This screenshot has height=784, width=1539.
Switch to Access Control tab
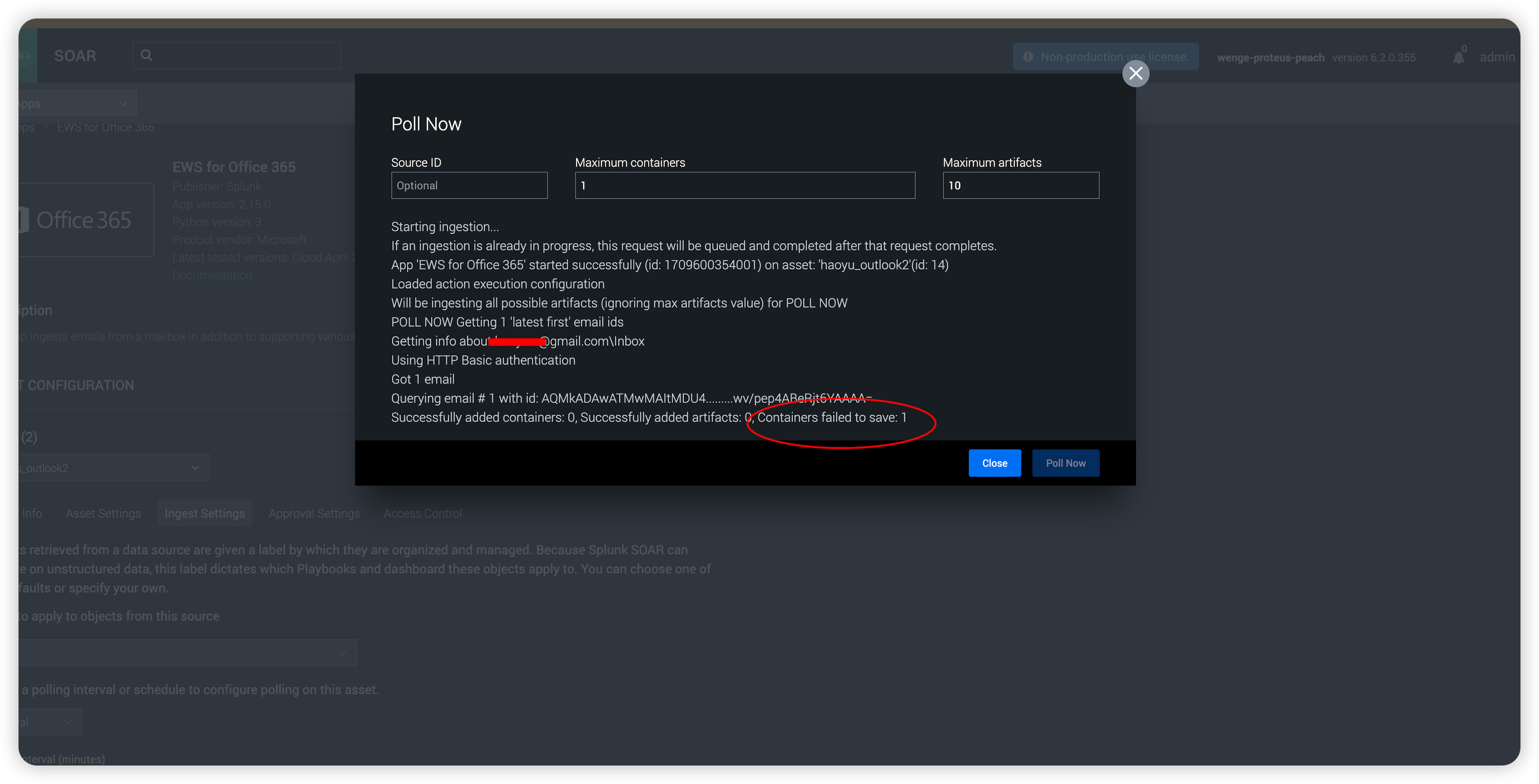(423, 513)
